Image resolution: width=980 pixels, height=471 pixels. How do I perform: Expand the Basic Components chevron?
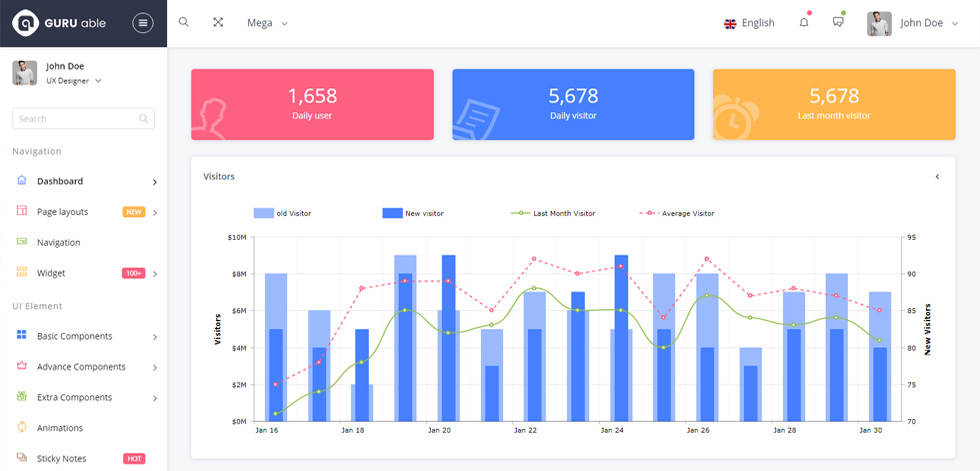coord(154,337)
